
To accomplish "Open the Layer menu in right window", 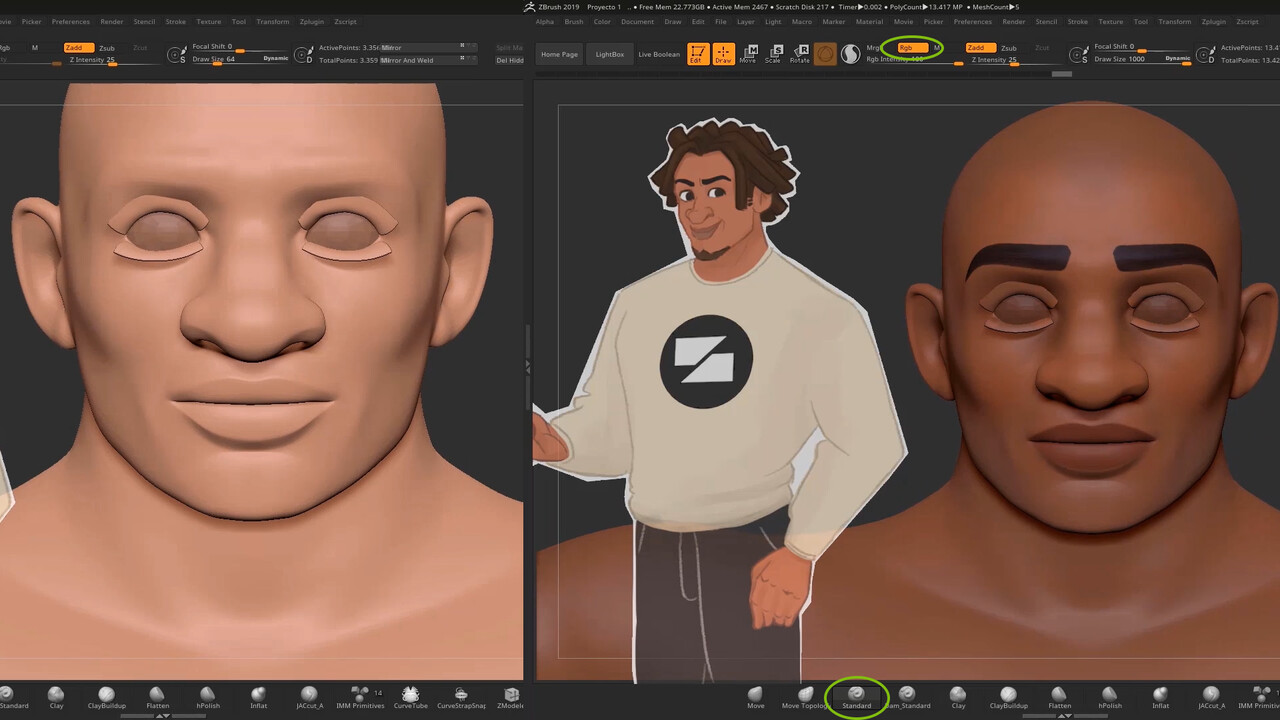I will [x=746, y=21].
